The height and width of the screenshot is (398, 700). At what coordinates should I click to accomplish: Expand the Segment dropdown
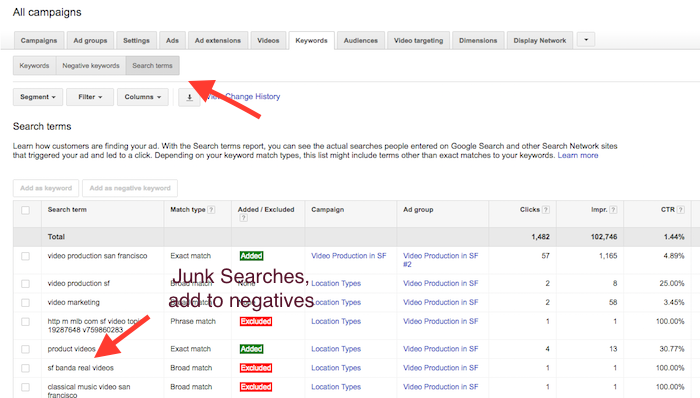pos(38,97)
